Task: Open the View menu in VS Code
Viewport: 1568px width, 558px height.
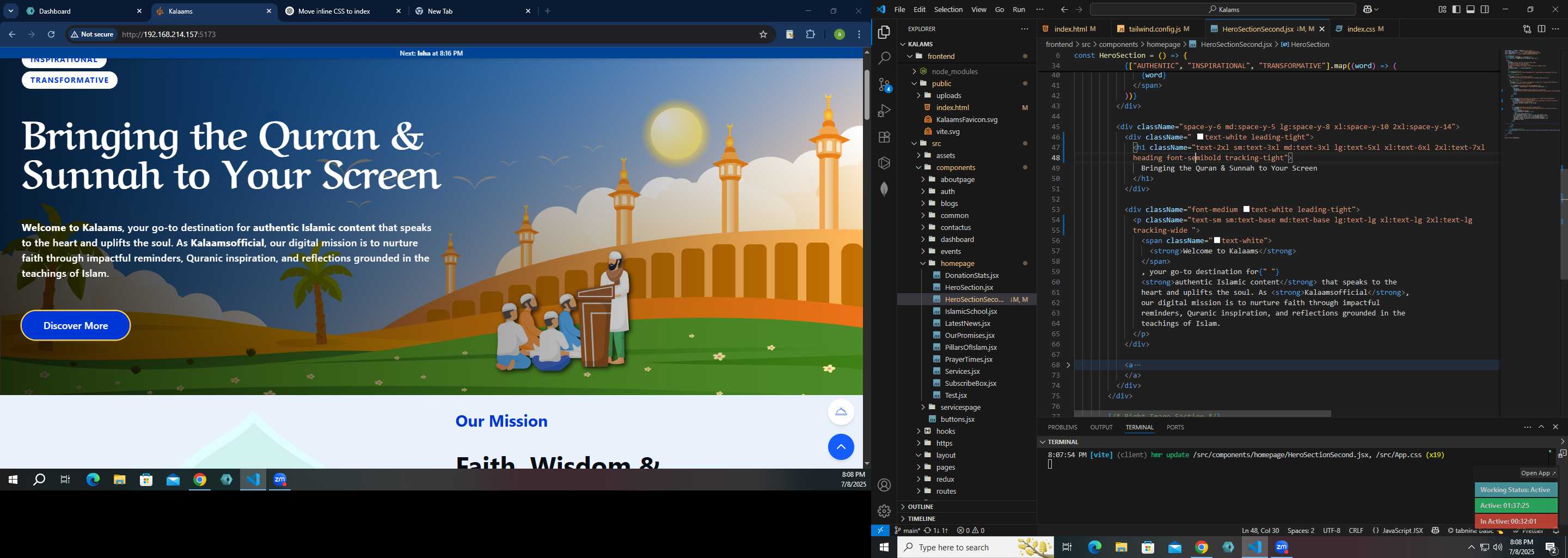Action: coord(979,10)
